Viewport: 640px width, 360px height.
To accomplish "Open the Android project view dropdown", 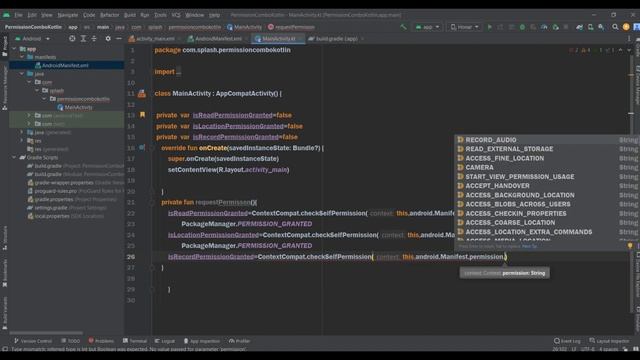I will [x=32, y=38].
